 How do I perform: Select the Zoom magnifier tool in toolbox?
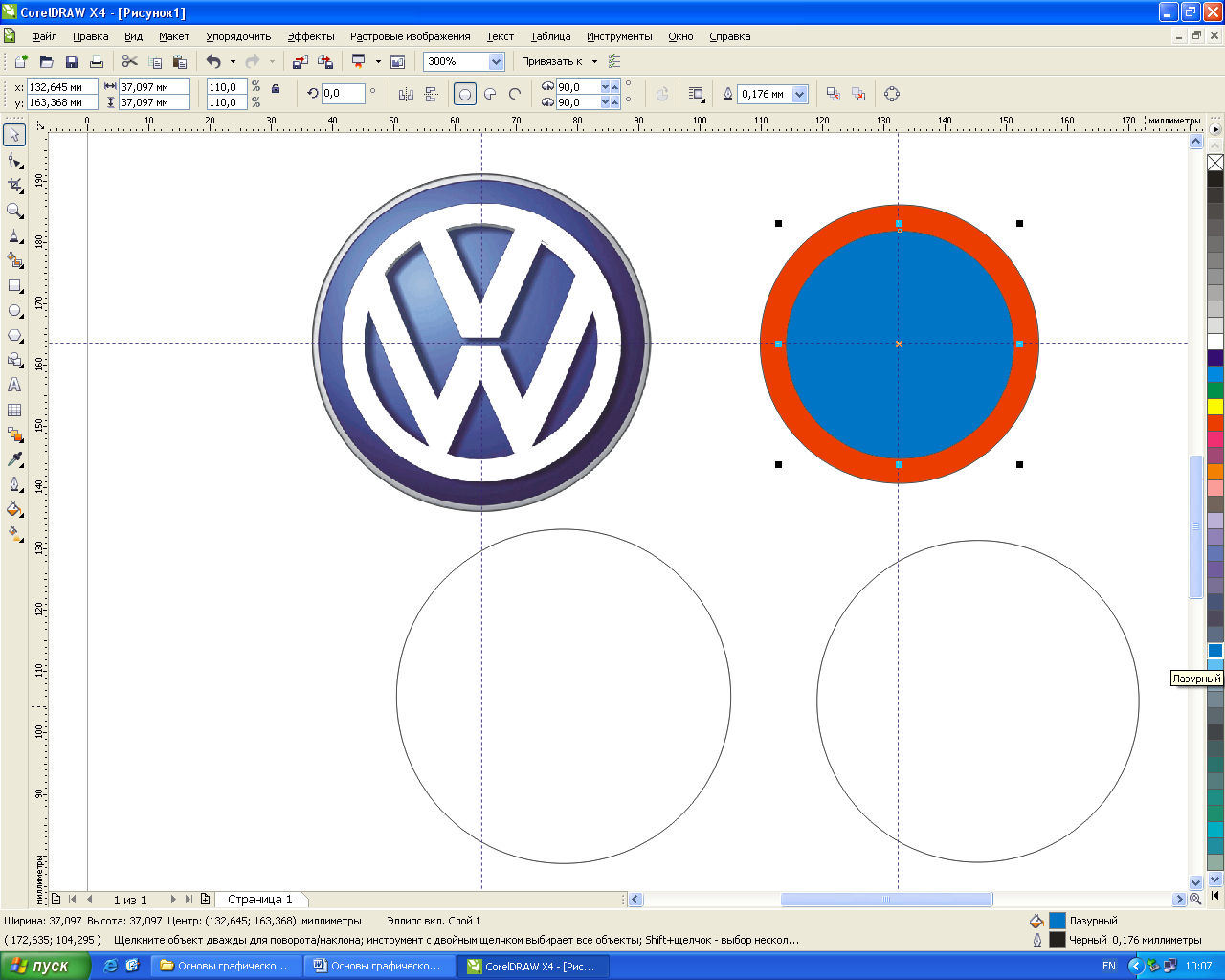[14, 210]
